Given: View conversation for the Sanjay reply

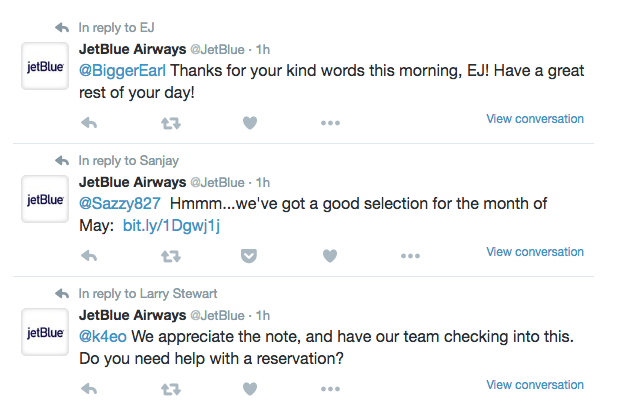Looking at the screenshot, I should tap(534, 252).
